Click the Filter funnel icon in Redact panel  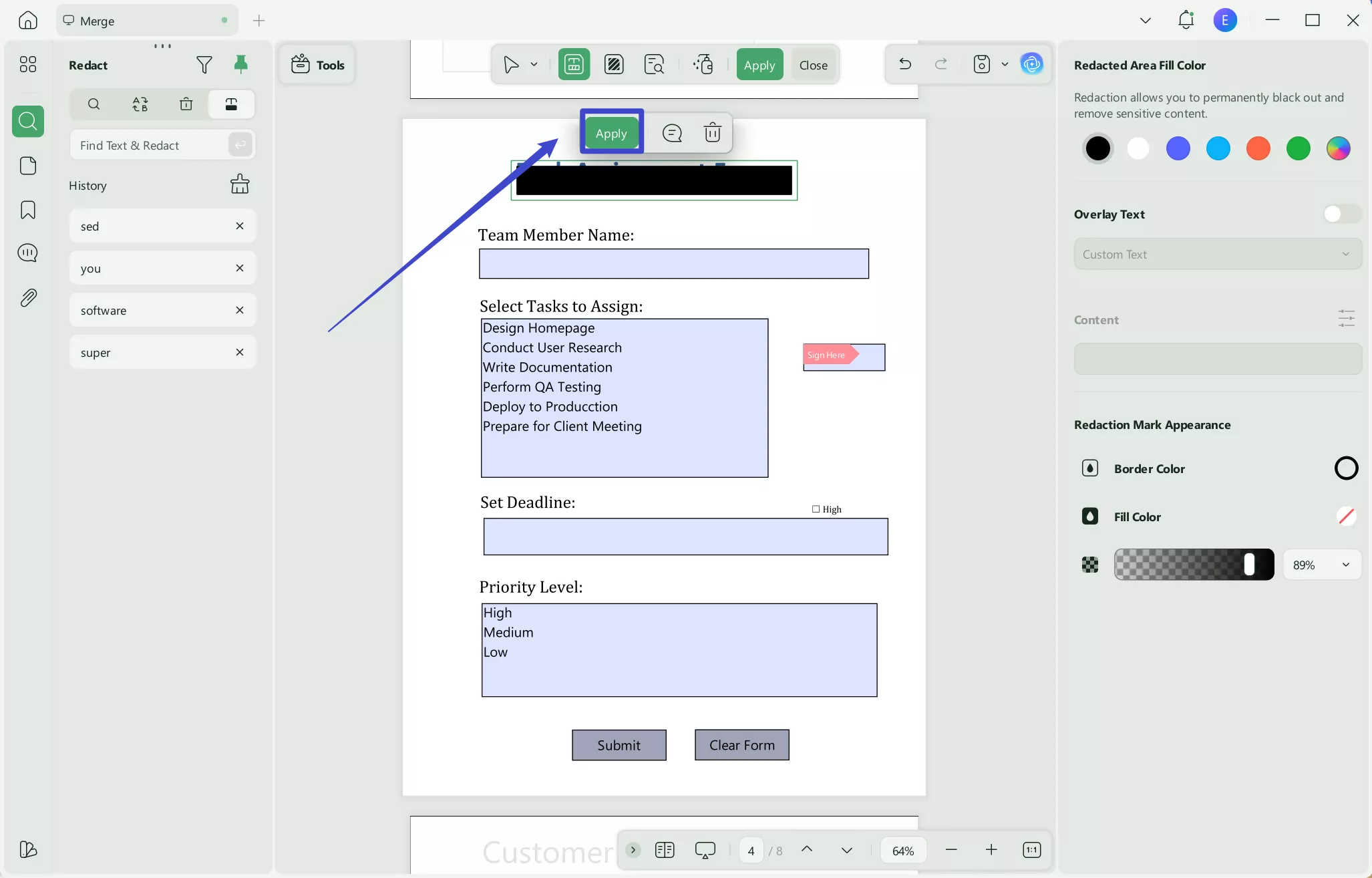pyautogui.click(x=204, y=65)
